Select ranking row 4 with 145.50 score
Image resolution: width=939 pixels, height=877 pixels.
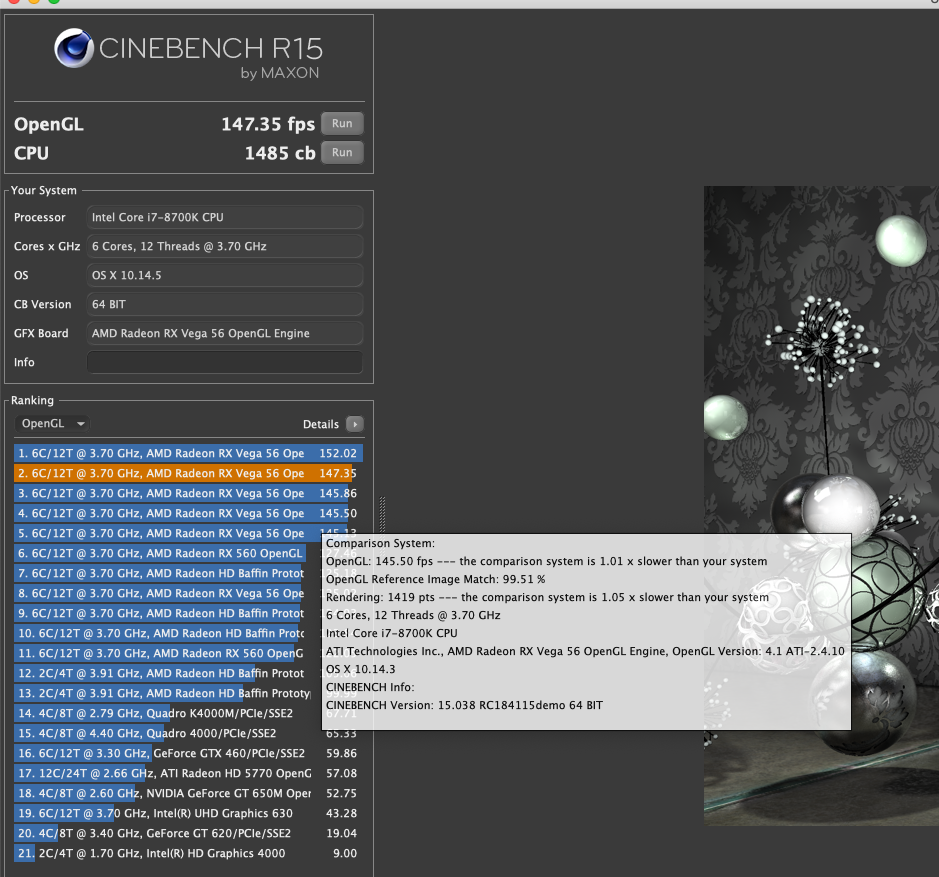188,513
